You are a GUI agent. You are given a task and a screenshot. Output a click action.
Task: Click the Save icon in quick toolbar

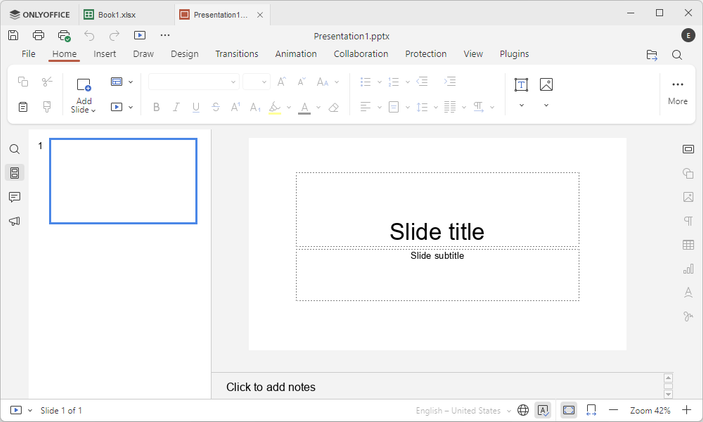pos(13,35)
